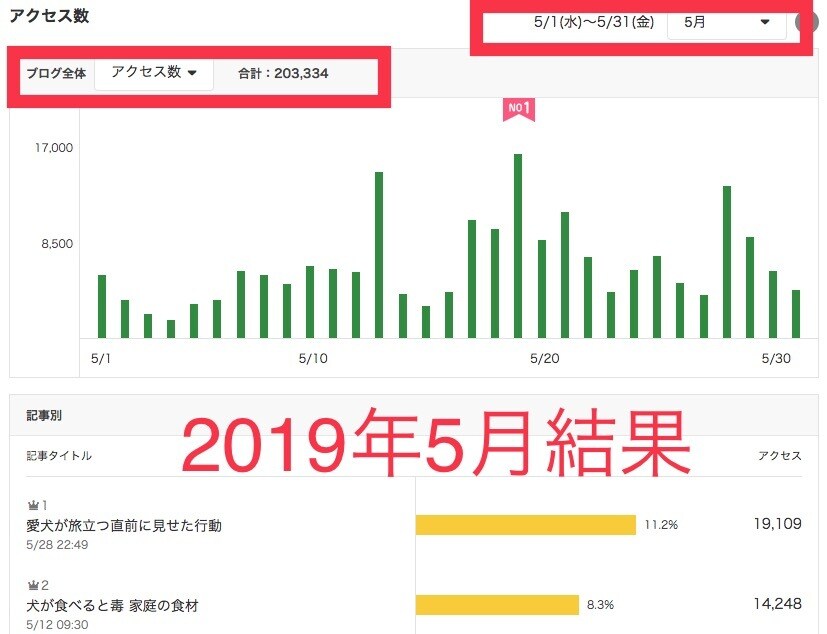The height and width of the screenshot is (634, 827).
Task: Click the date range 5/1(水)〜5/31(金)
Action: (594, 22)
